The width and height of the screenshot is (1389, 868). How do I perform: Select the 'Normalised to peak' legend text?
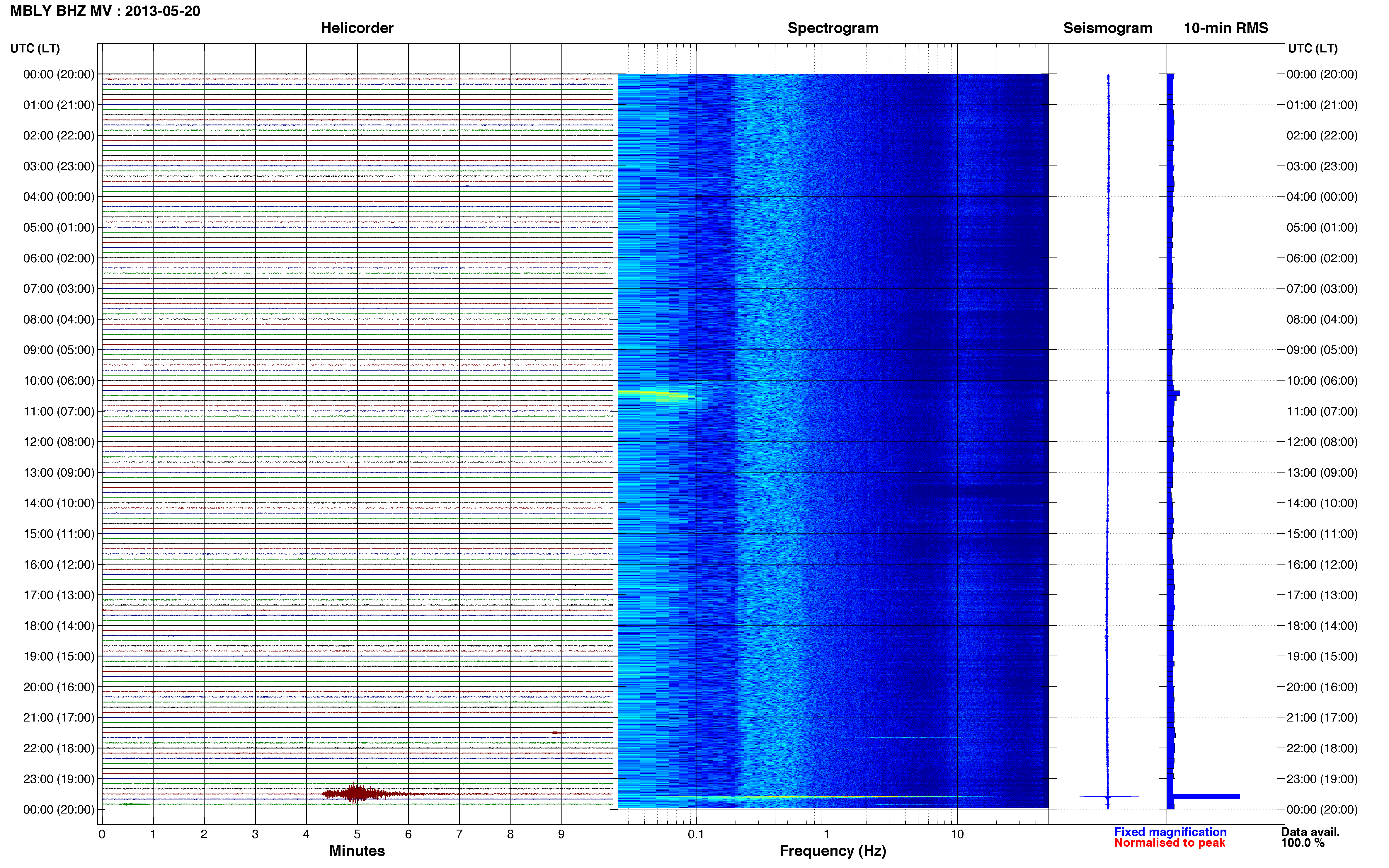pos(1169,843)
